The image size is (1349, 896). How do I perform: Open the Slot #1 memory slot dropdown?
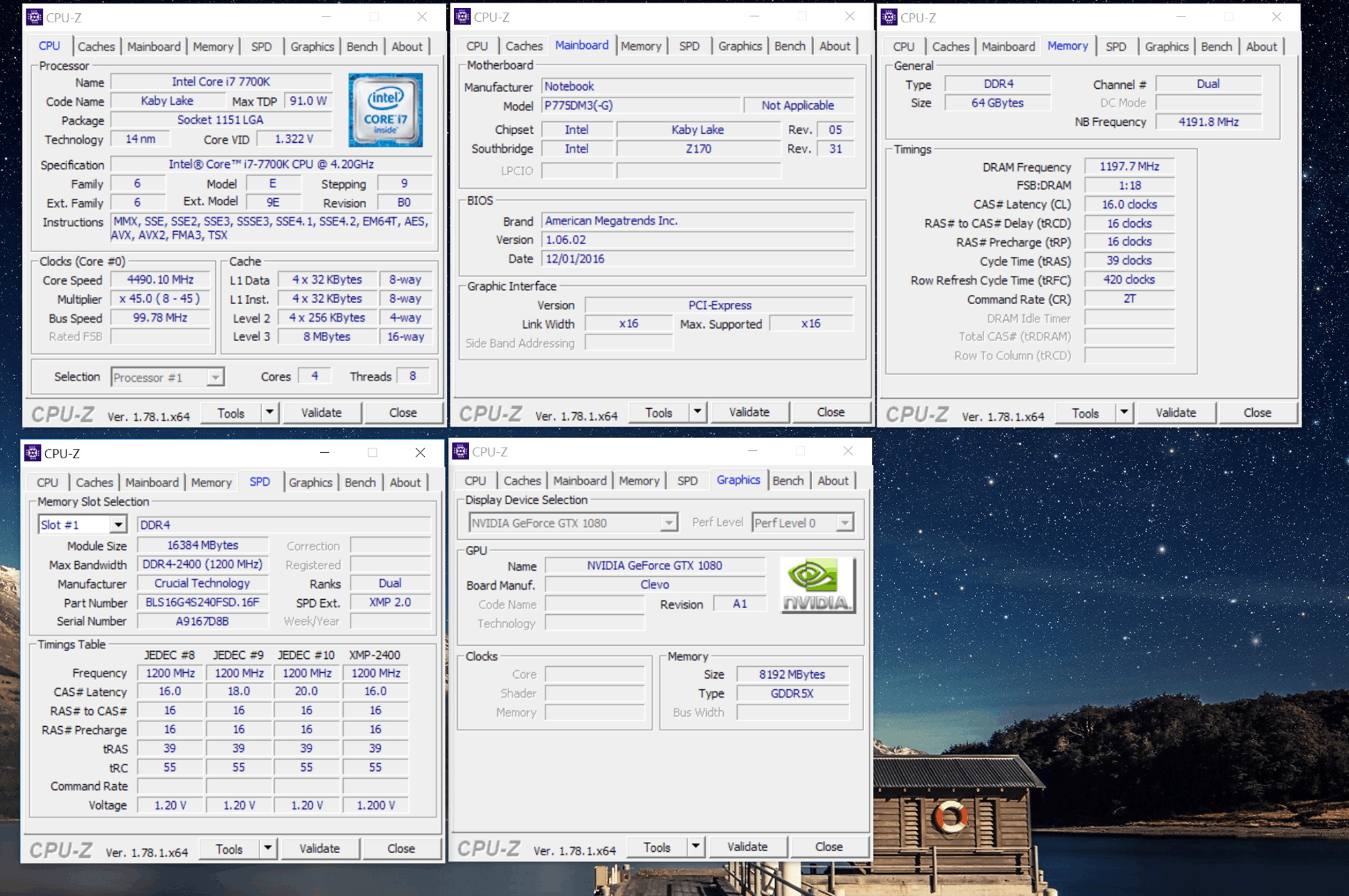tap(118, 525)
